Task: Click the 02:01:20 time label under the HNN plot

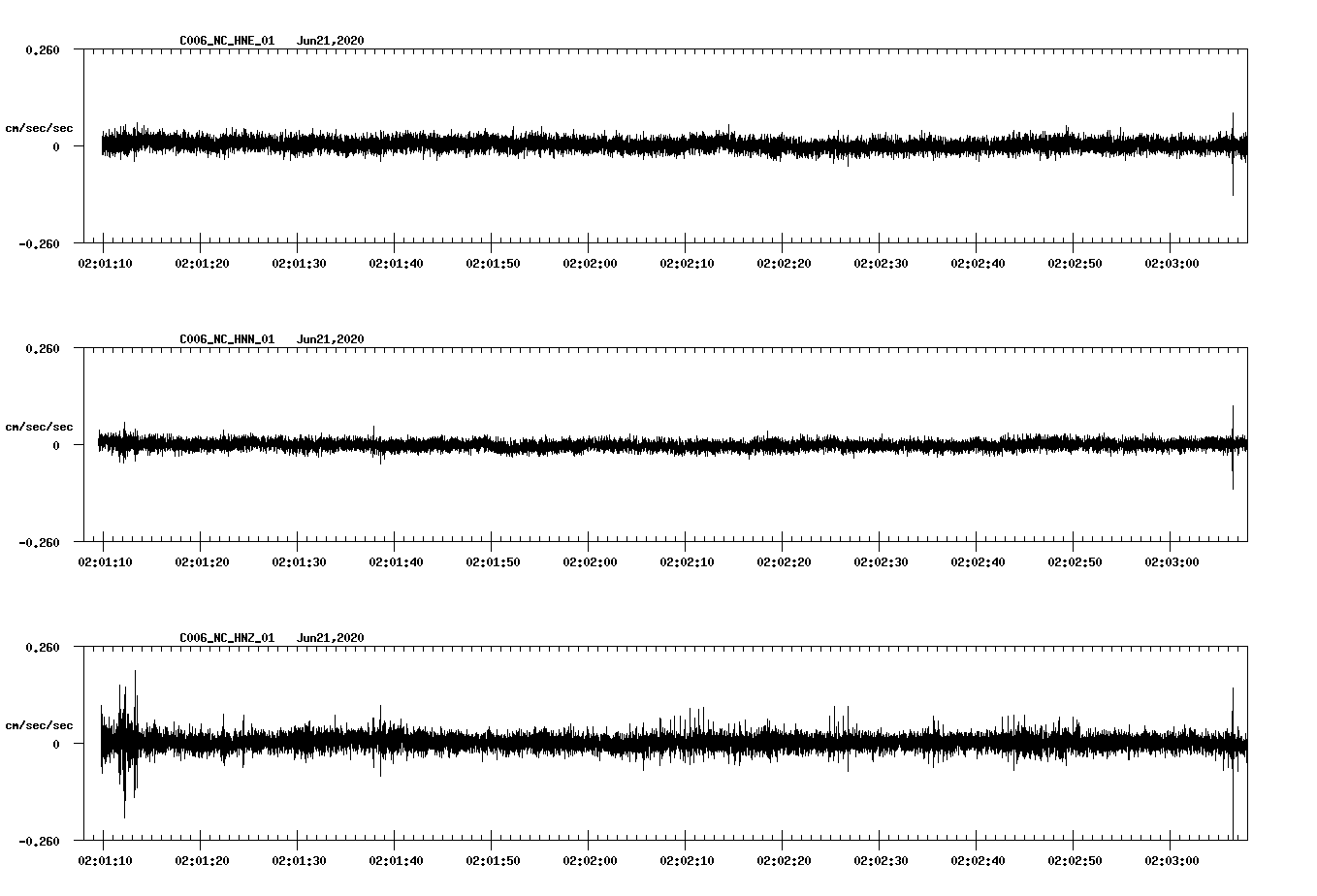Action: (202, 562)
